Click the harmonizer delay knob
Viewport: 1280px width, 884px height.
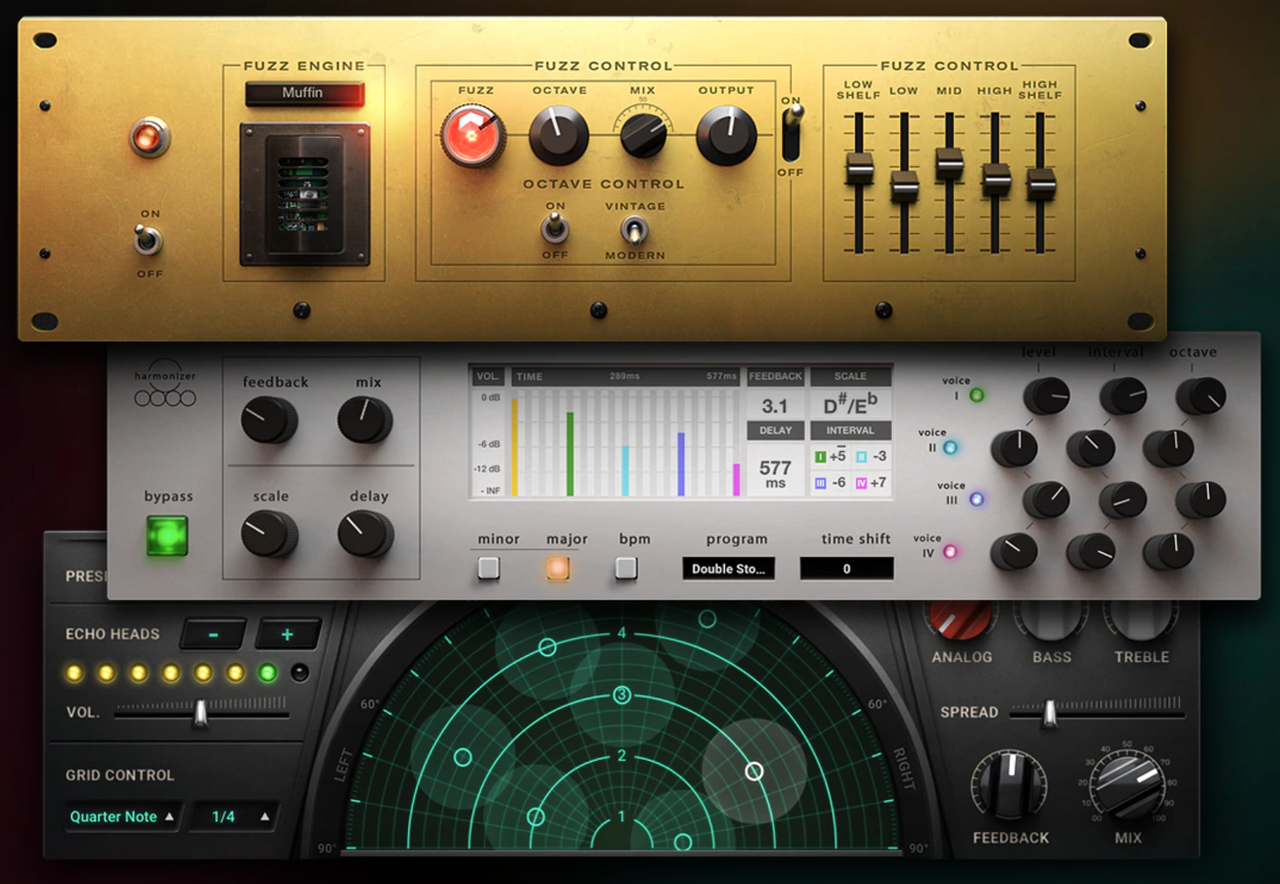coord(365,533)
